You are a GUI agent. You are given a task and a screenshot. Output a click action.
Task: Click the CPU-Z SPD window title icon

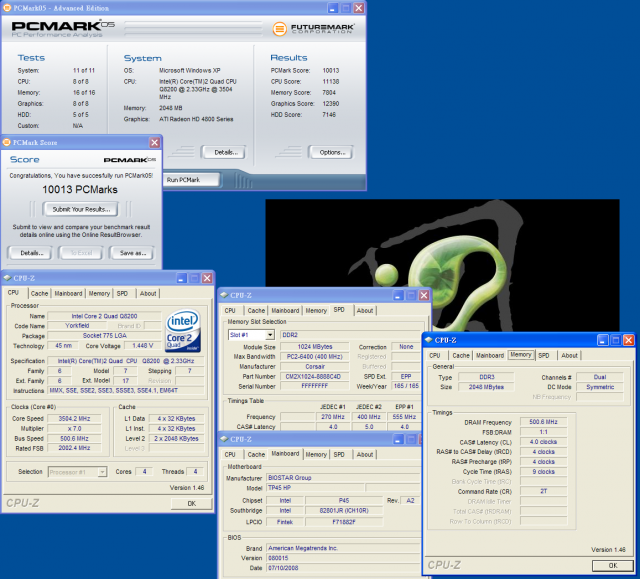[x=224, y=295]
